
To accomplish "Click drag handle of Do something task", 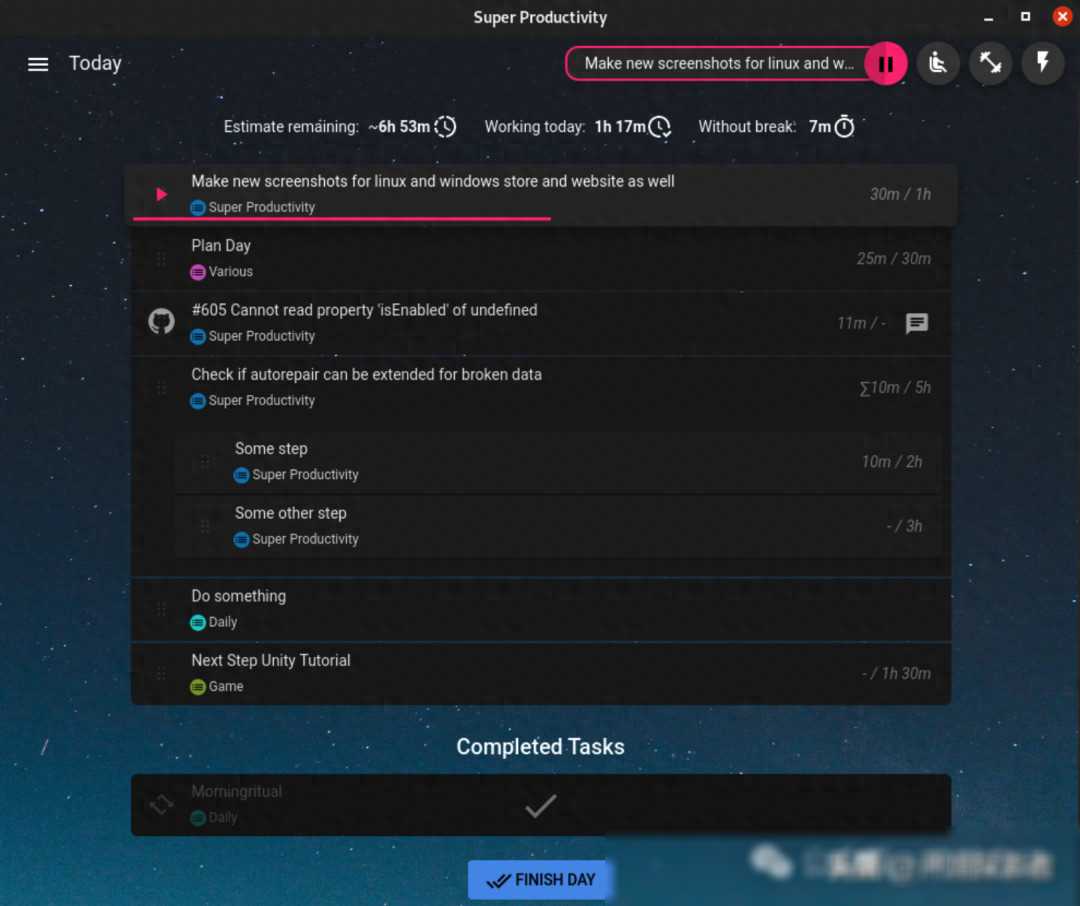I will (x=160, y=609).
